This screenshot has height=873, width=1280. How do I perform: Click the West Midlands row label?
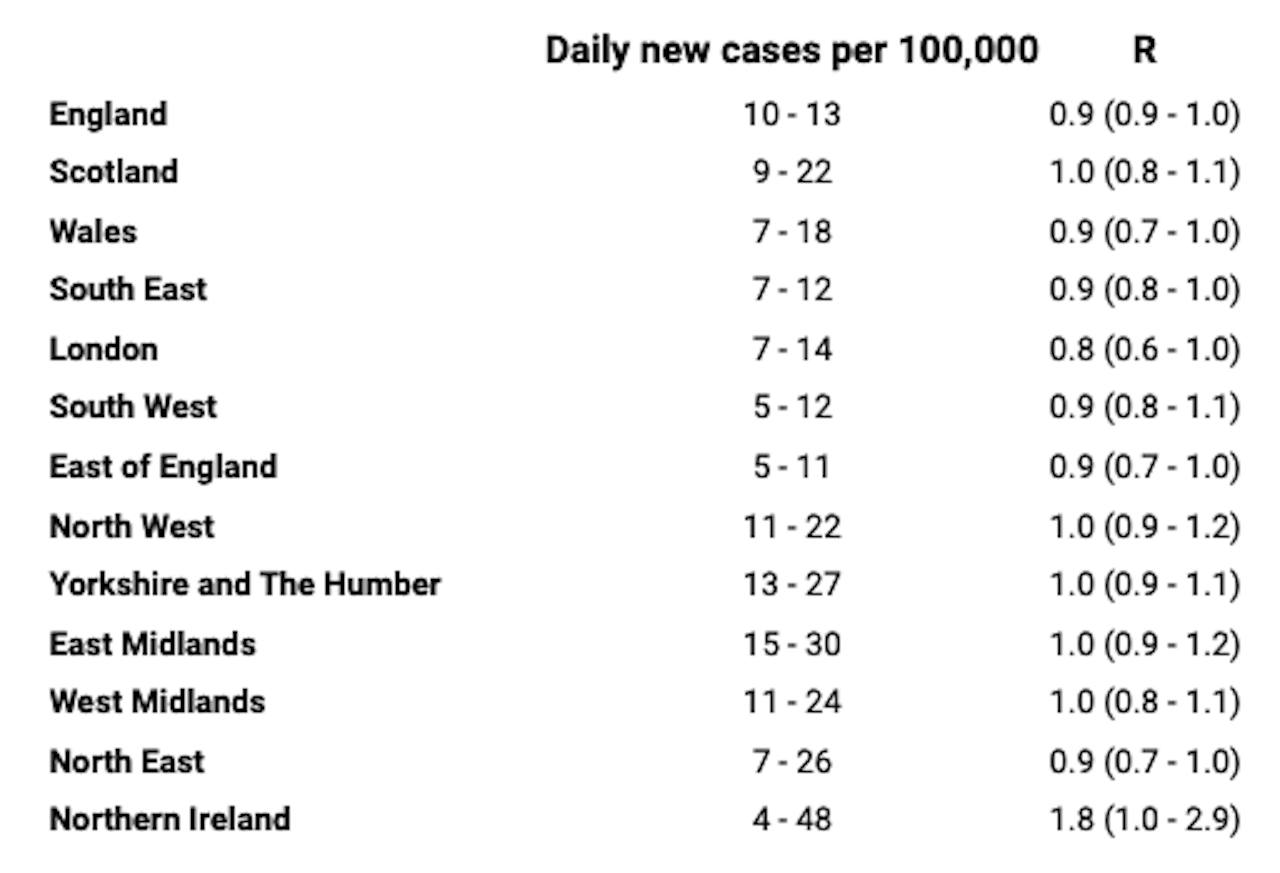tap(157, 702)
